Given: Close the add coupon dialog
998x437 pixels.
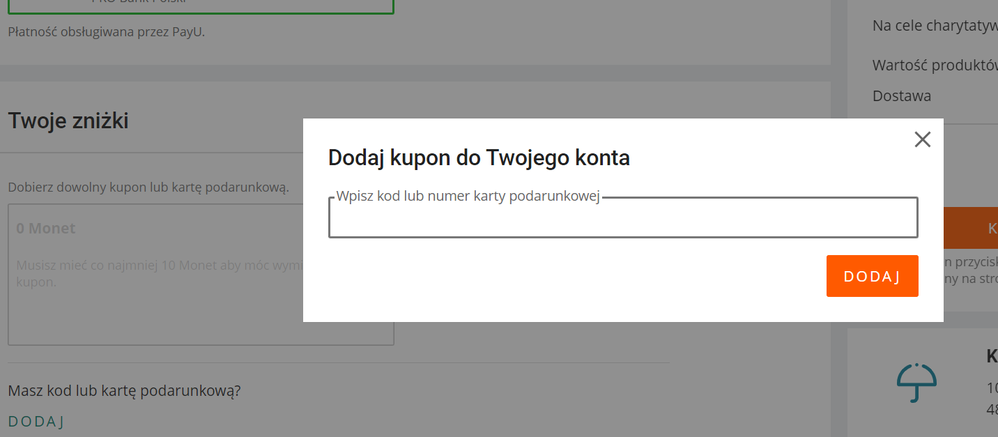Looking at the screenshot, I should pyautogui.click(x=922, y=140).
